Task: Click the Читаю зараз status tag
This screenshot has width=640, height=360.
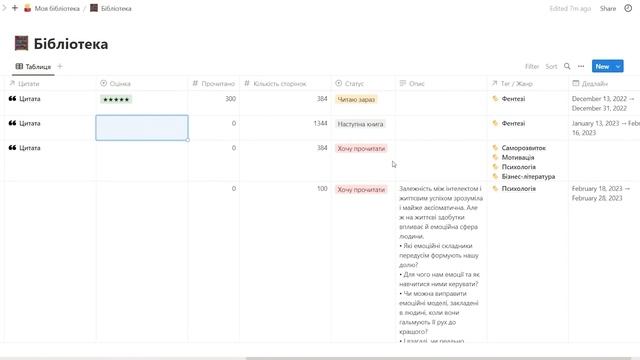Action: click(356, 99)
